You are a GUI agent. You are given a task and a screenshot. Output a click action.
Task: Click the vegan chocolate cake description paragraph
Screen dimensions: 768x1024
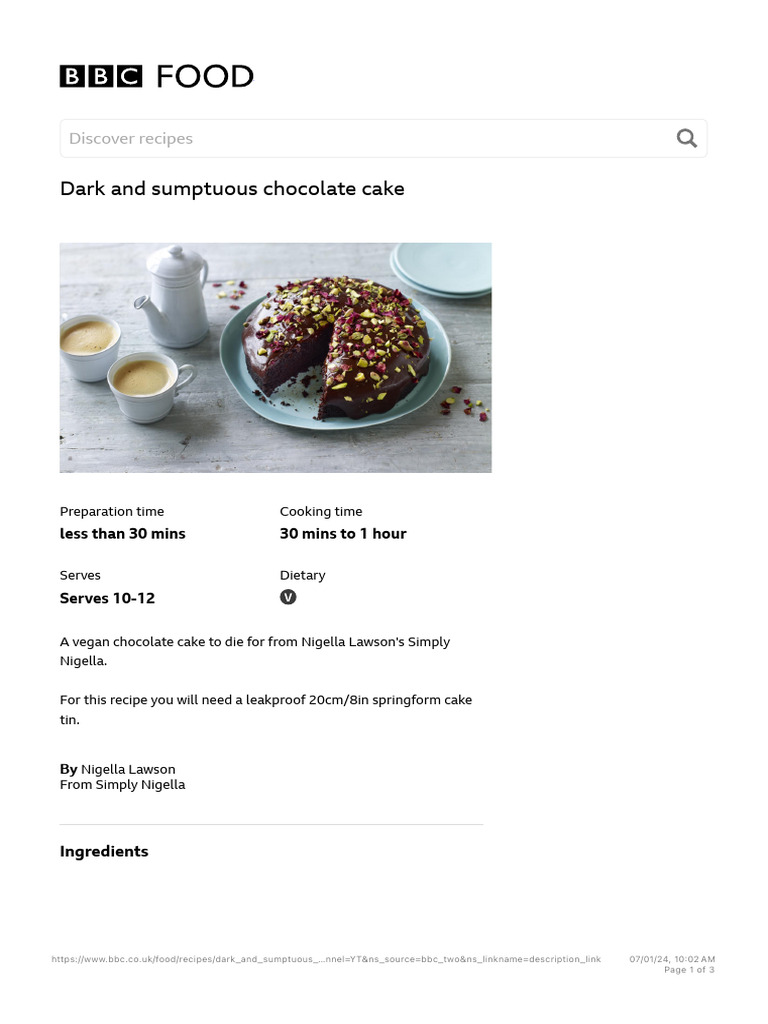tap(255, 651)
